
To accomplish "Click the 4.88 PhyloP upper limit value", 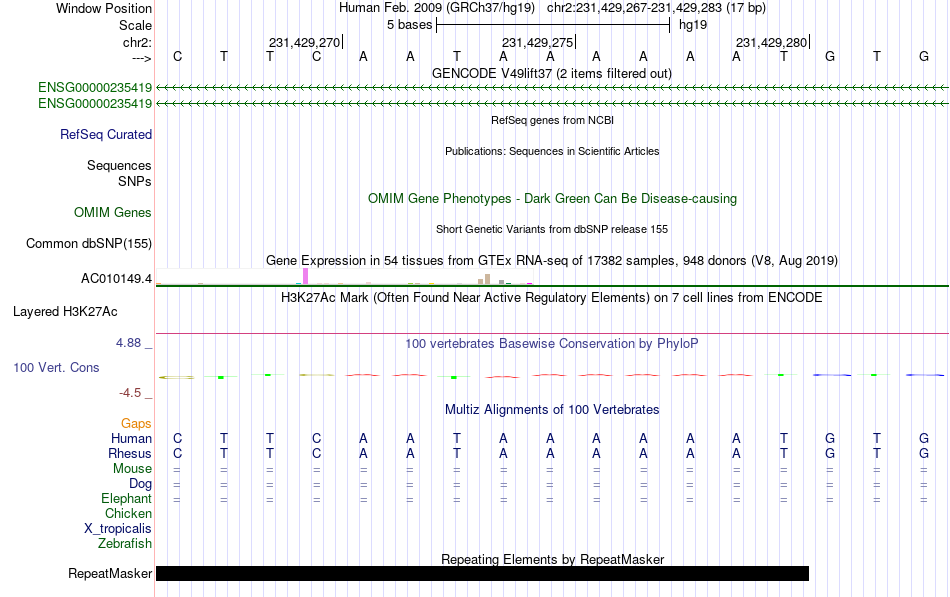I will point(128,343).
